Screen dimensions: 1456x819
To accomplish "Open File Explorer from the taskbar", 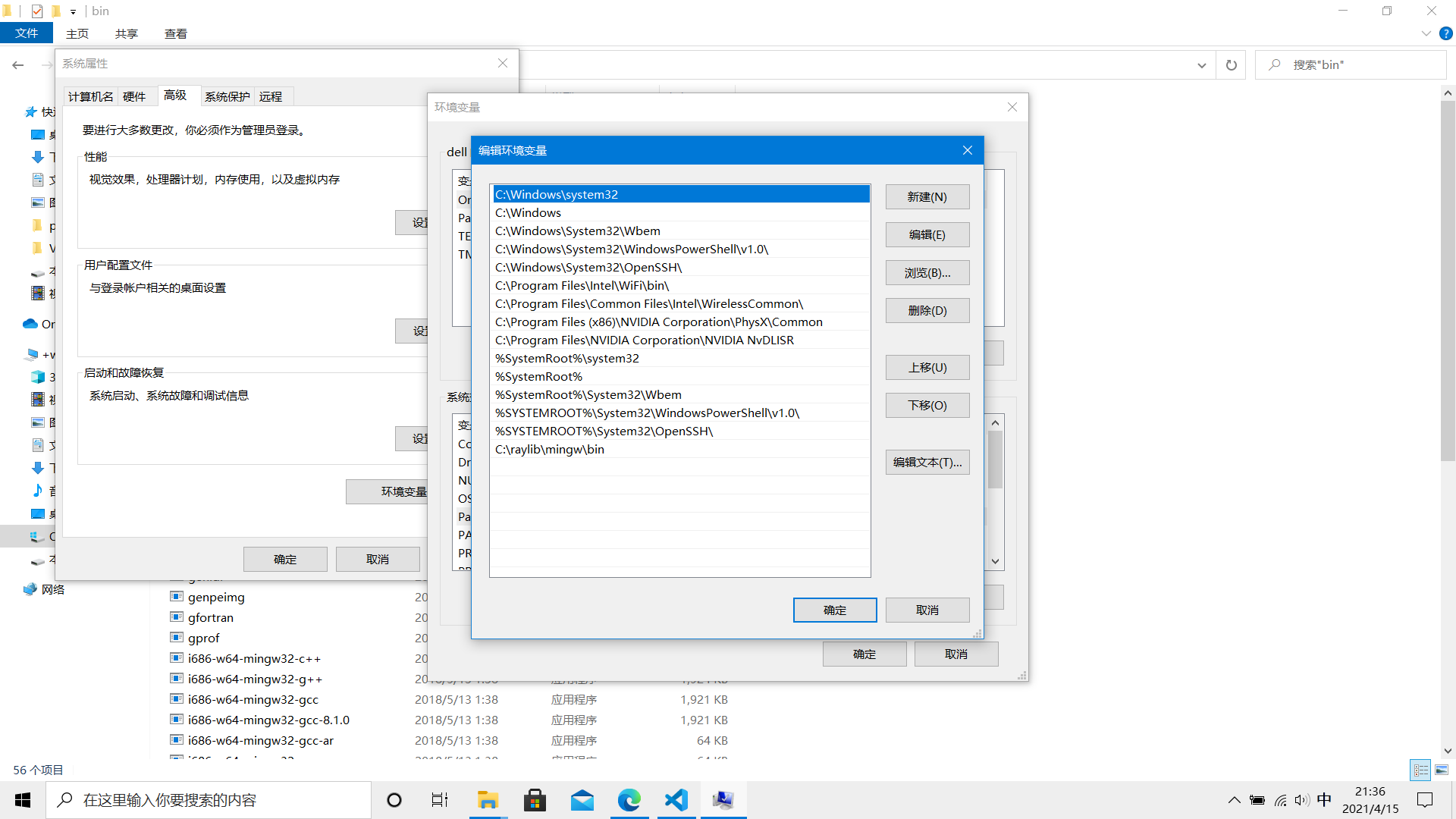I will [487, 800].
